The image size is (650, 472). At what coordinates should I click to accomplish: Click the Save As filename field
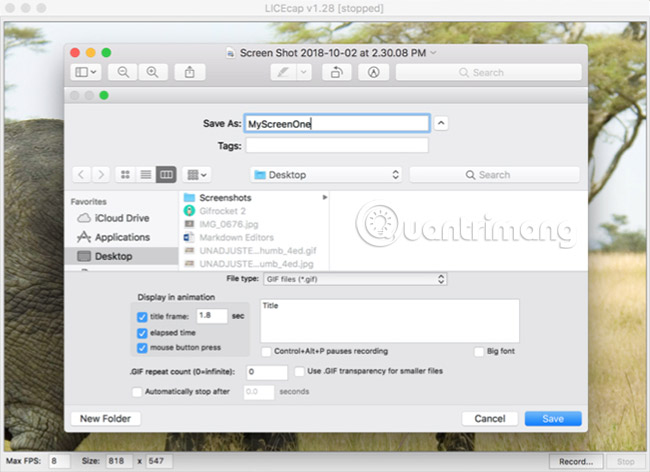coord(337,123)
